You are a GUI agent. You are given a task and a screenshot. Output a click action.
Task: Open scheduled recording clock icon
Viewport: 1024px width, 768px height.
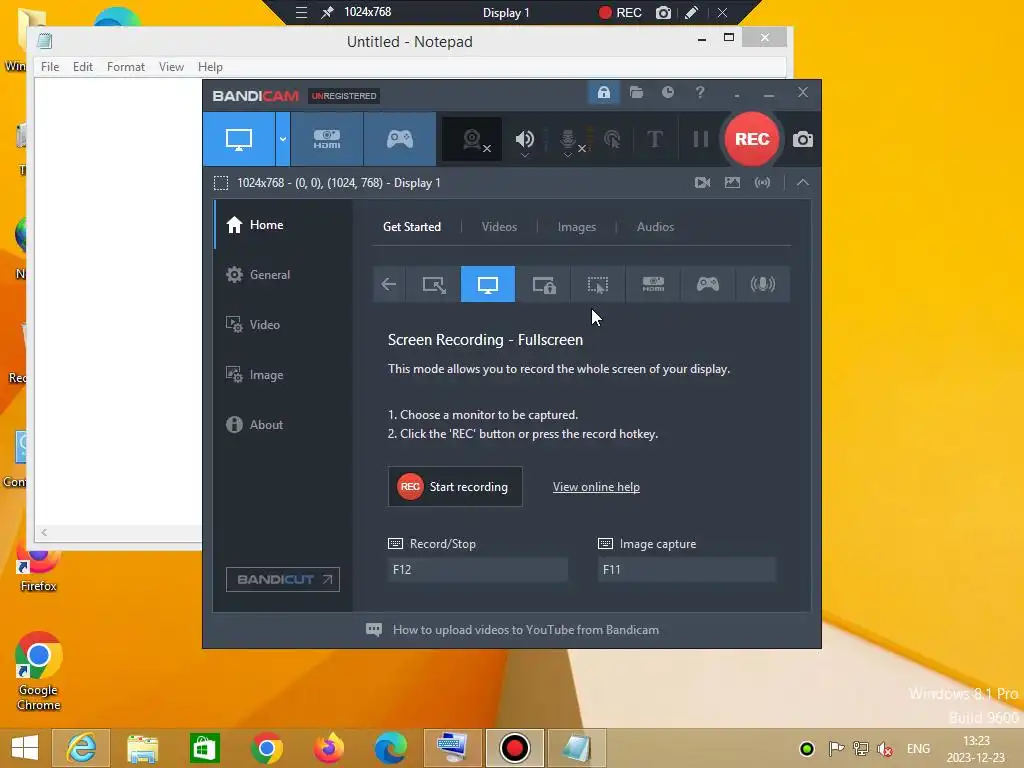[x=667, y=93]
